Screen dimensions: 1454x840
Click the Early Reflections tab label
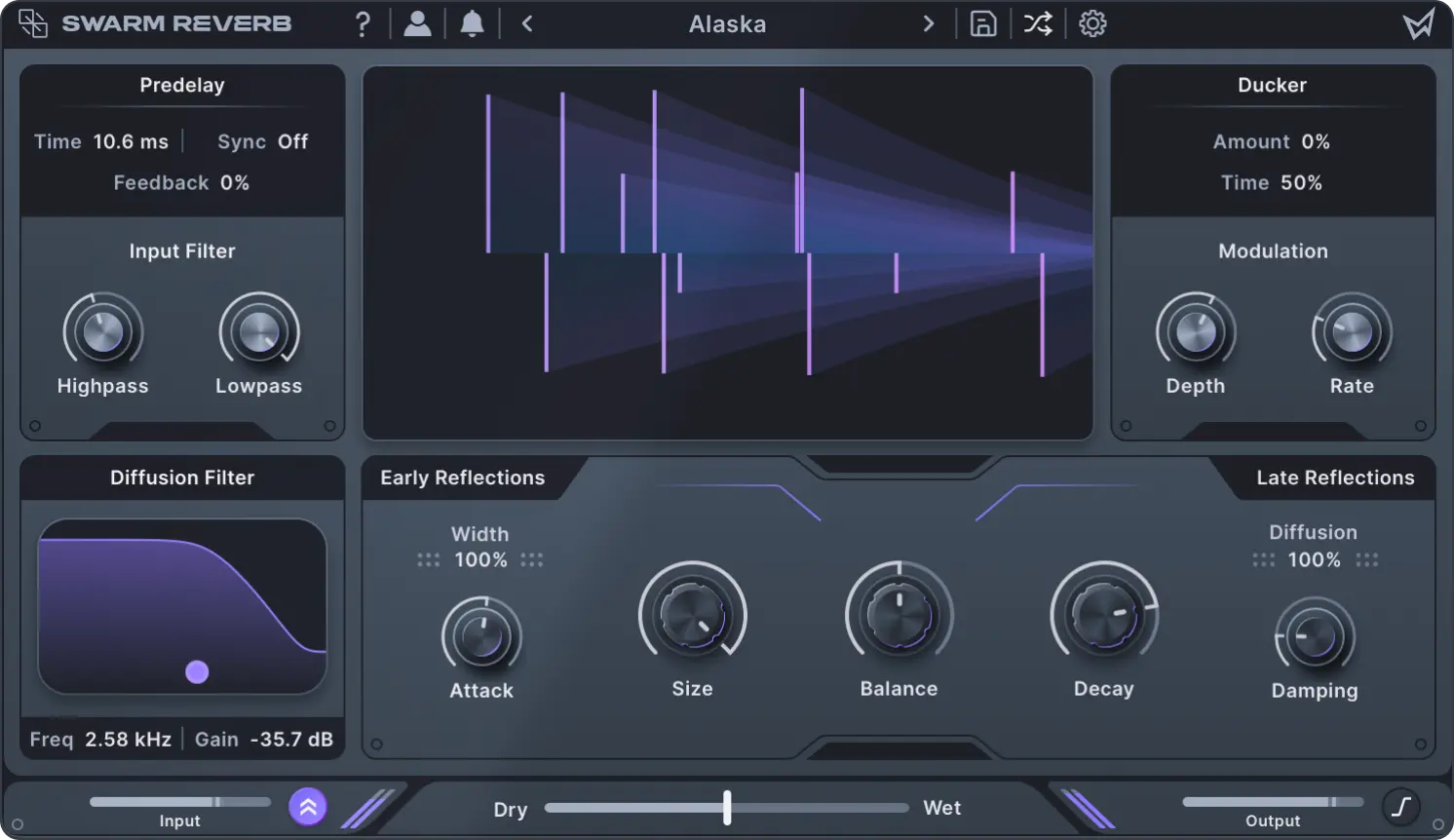(463, 477)
